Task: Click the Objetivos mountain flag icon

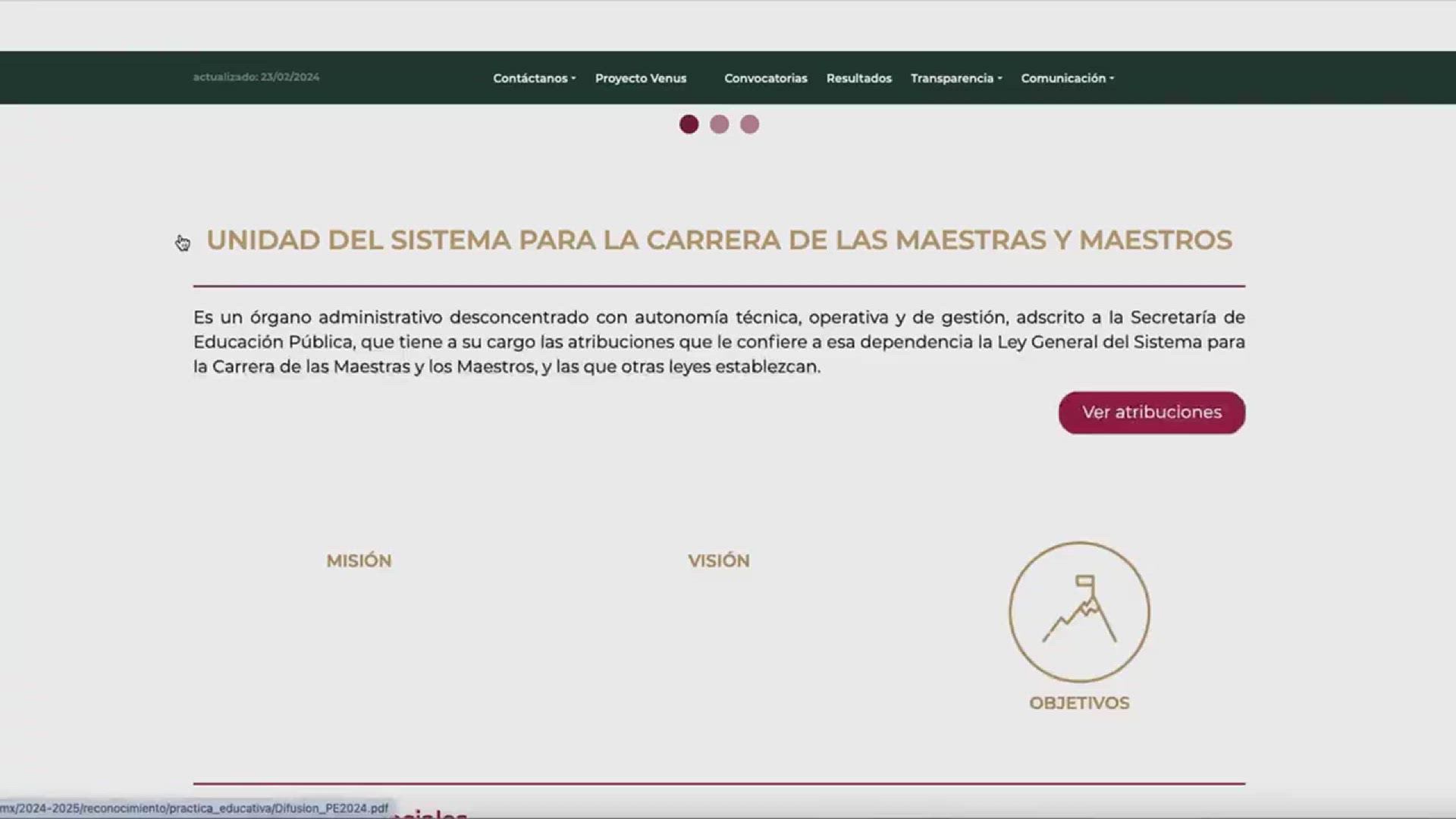Action: pos(1079,611)
